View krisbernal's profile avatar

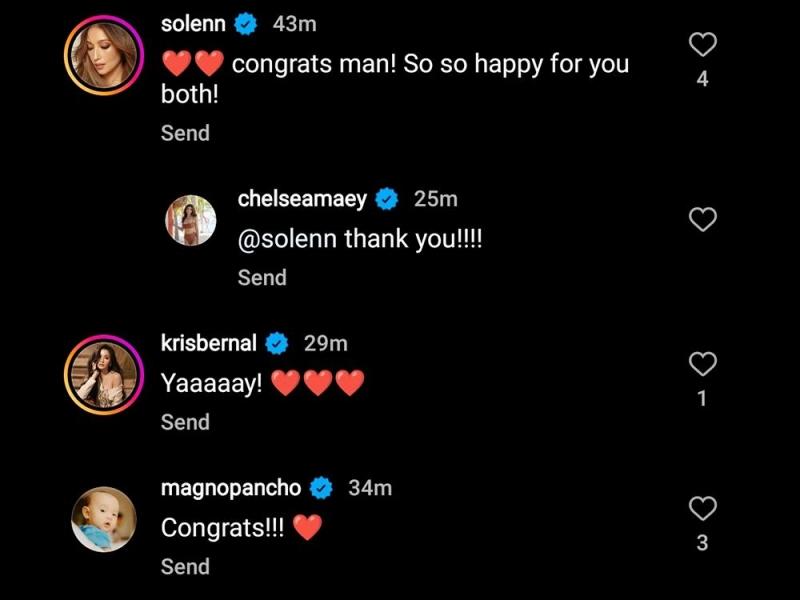pos(104,372)
